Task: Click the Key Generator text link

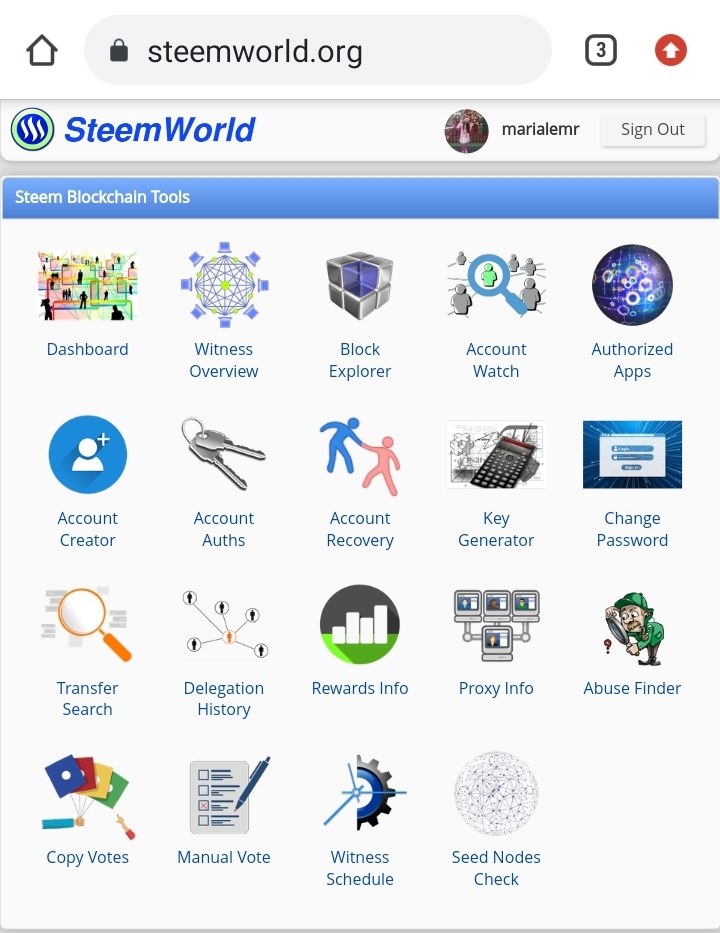Action: 496,529
